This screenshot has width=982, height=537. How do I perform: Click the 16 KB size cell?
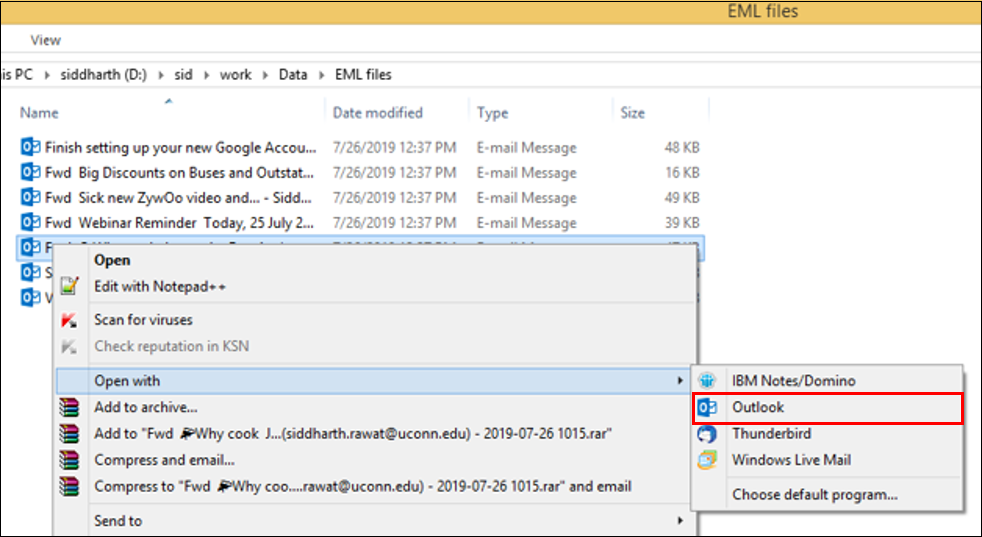[682, 173]
